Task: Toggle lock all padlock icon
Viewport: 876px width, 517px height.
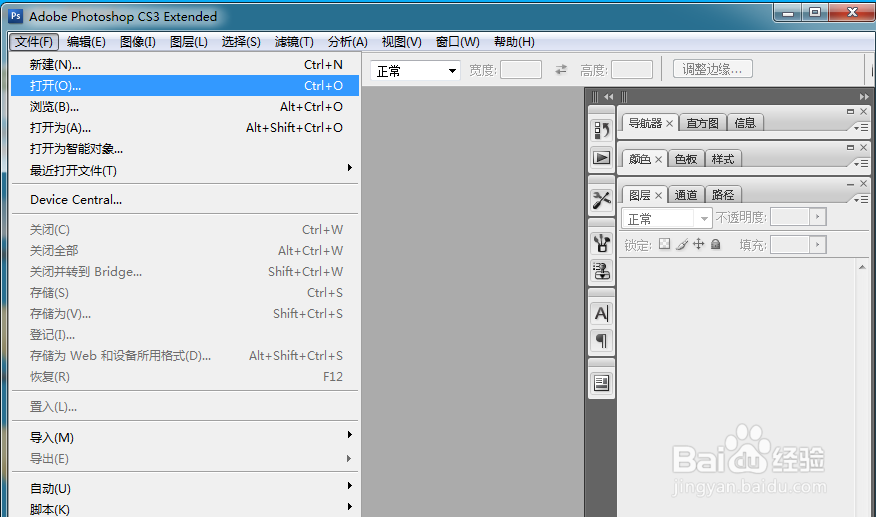Action: (x=716, y=244)
